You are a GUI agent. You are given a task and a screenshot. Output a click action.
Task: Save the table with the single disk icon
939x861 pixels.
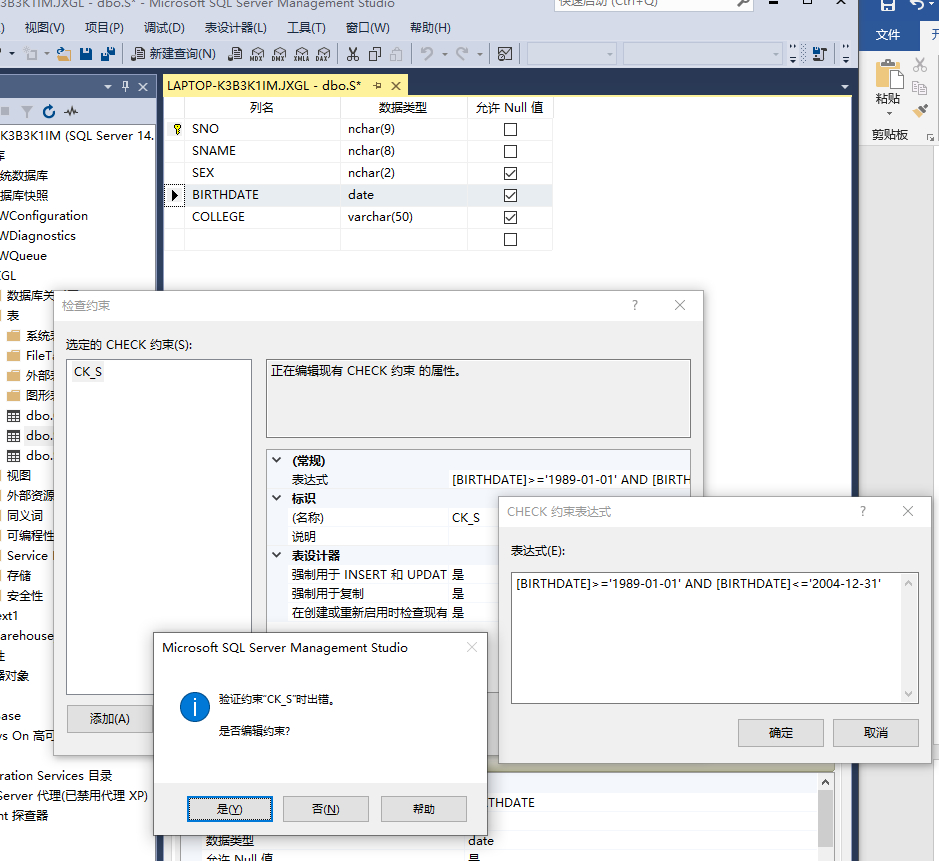[x=86, y=54]
